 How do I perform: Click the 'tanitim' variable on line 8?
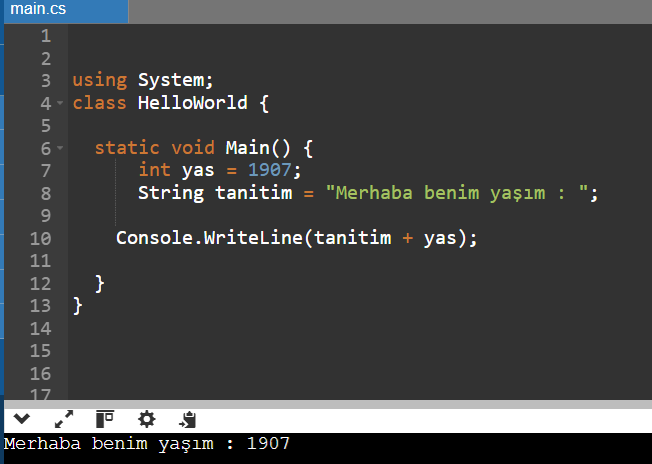[254, 193]
